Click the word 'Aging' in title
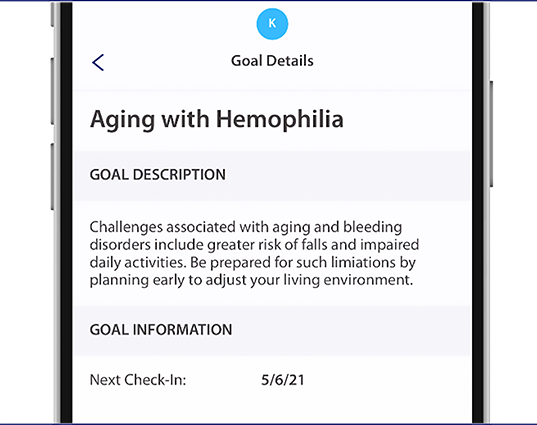The height and width of the screenshot is (425, 537). (x=122, y=120)
